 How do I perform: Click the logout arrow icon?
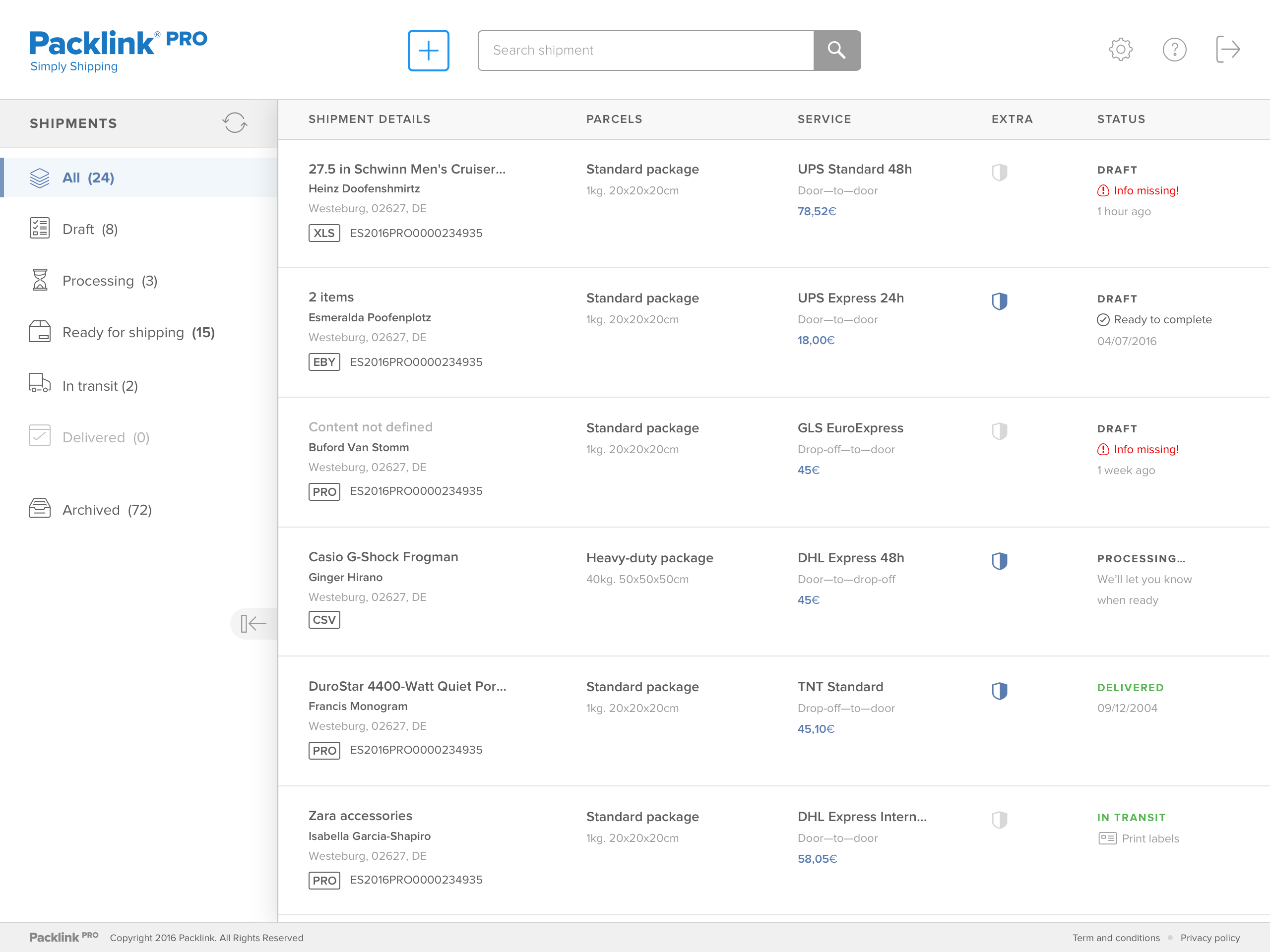point(1227,50)
